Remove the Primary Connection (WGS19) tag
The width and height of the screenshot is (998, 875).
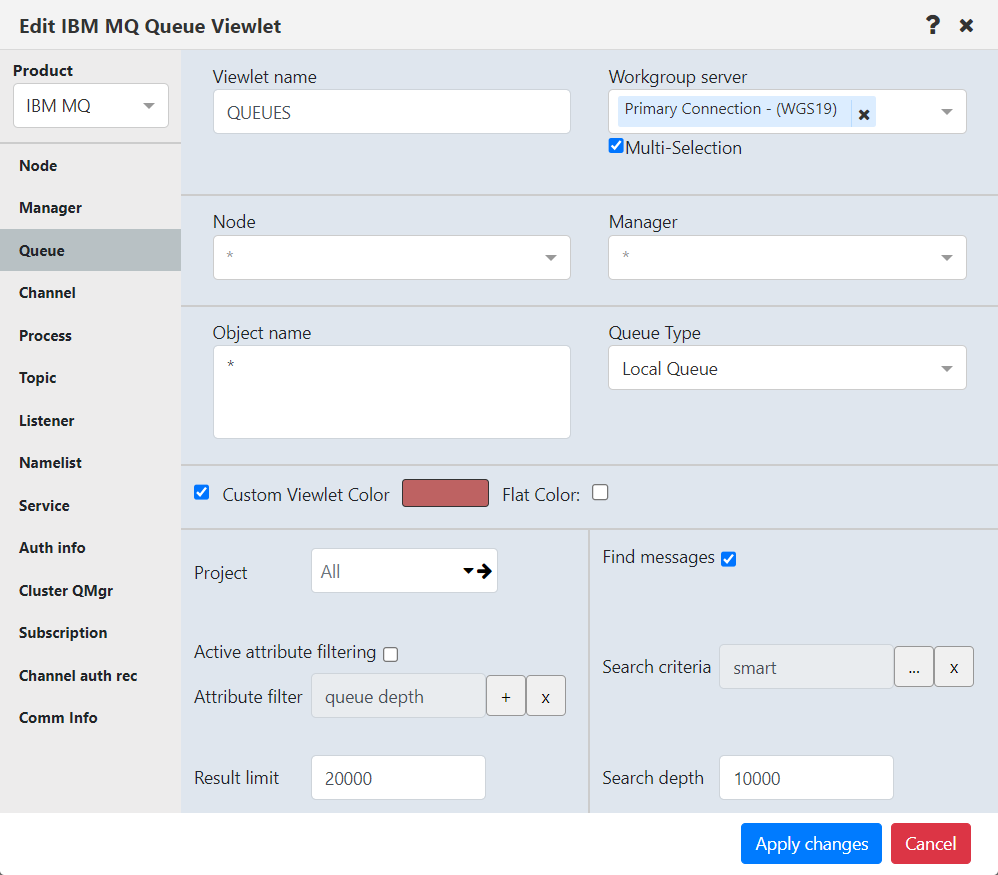click(x=864, y=115)
